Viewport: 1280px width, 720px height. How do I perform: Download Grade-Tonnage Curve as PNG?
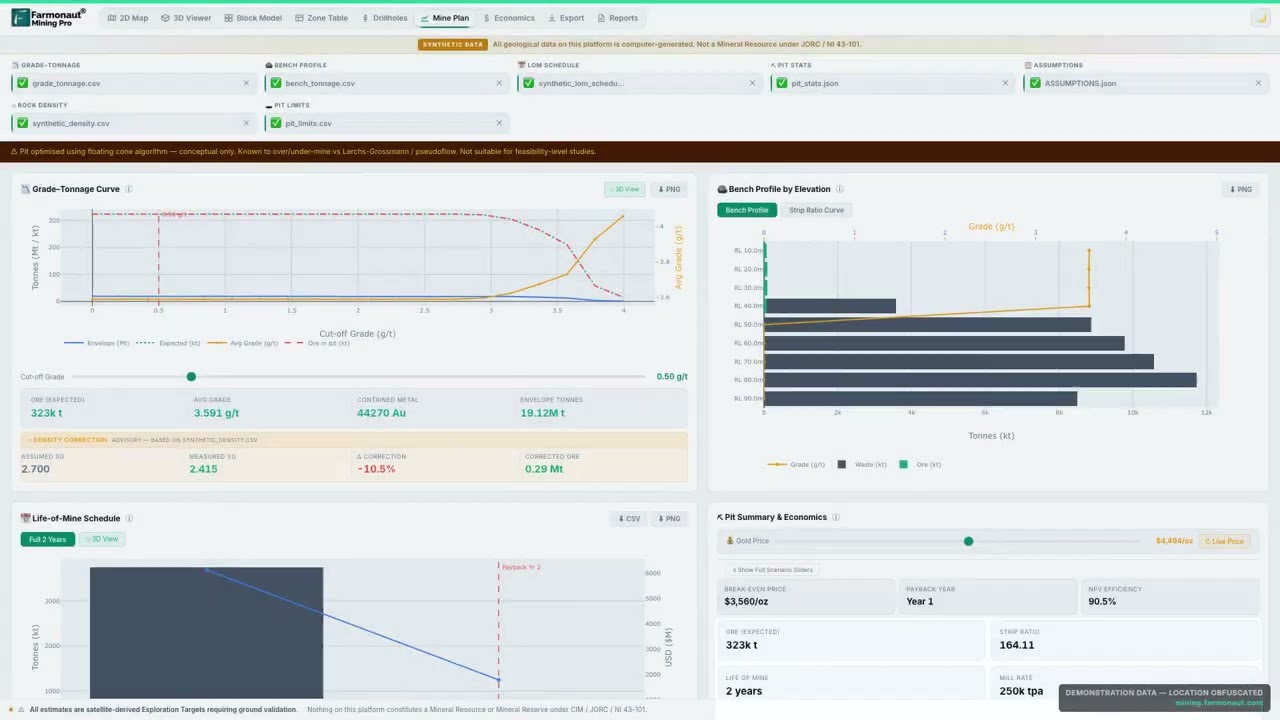pyautogui.click(x=669, y=189)
